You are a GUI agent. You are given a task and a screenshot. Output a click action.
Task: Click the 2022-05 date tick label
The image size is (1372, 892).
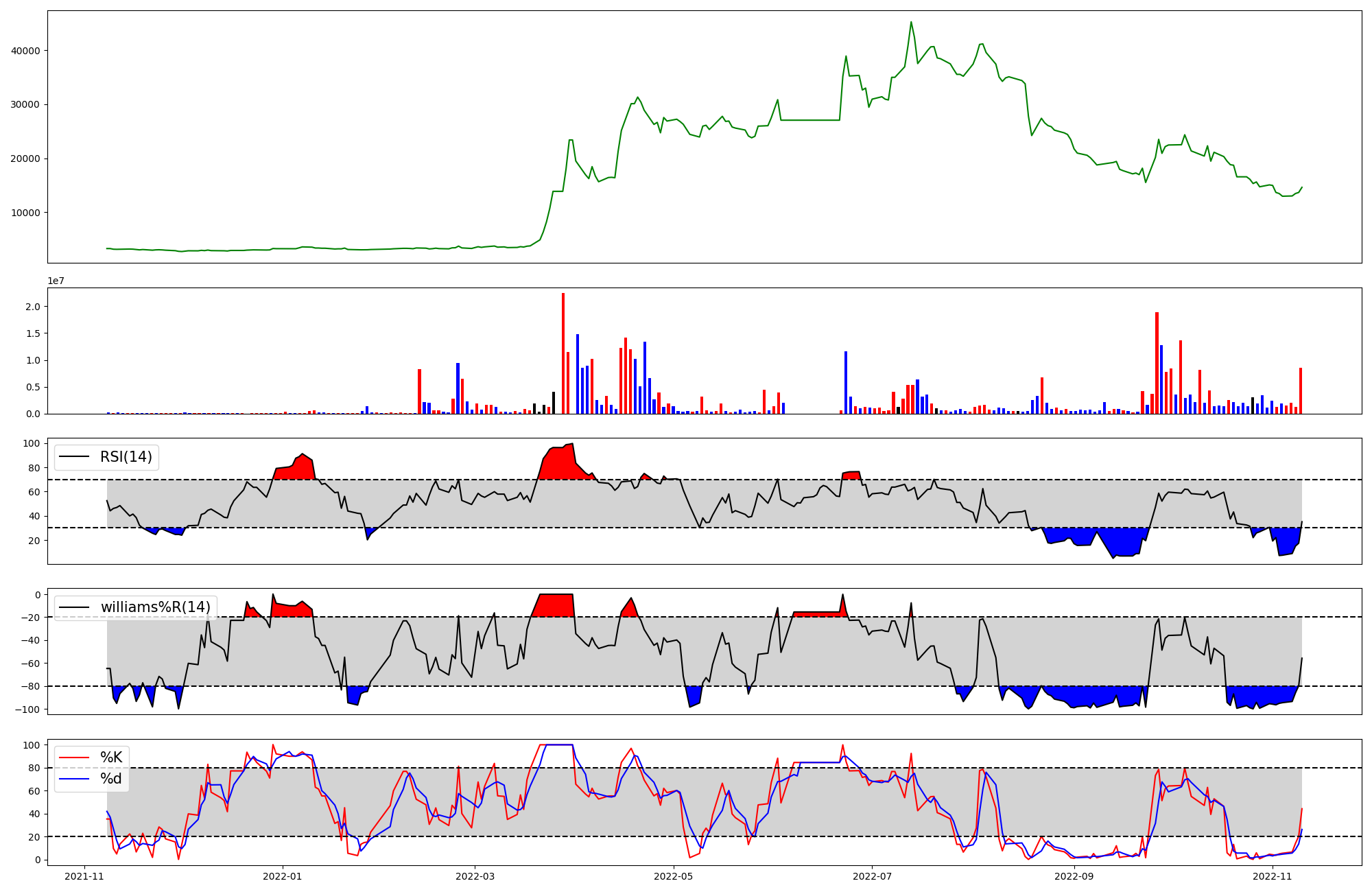click(x=674, y=876)
